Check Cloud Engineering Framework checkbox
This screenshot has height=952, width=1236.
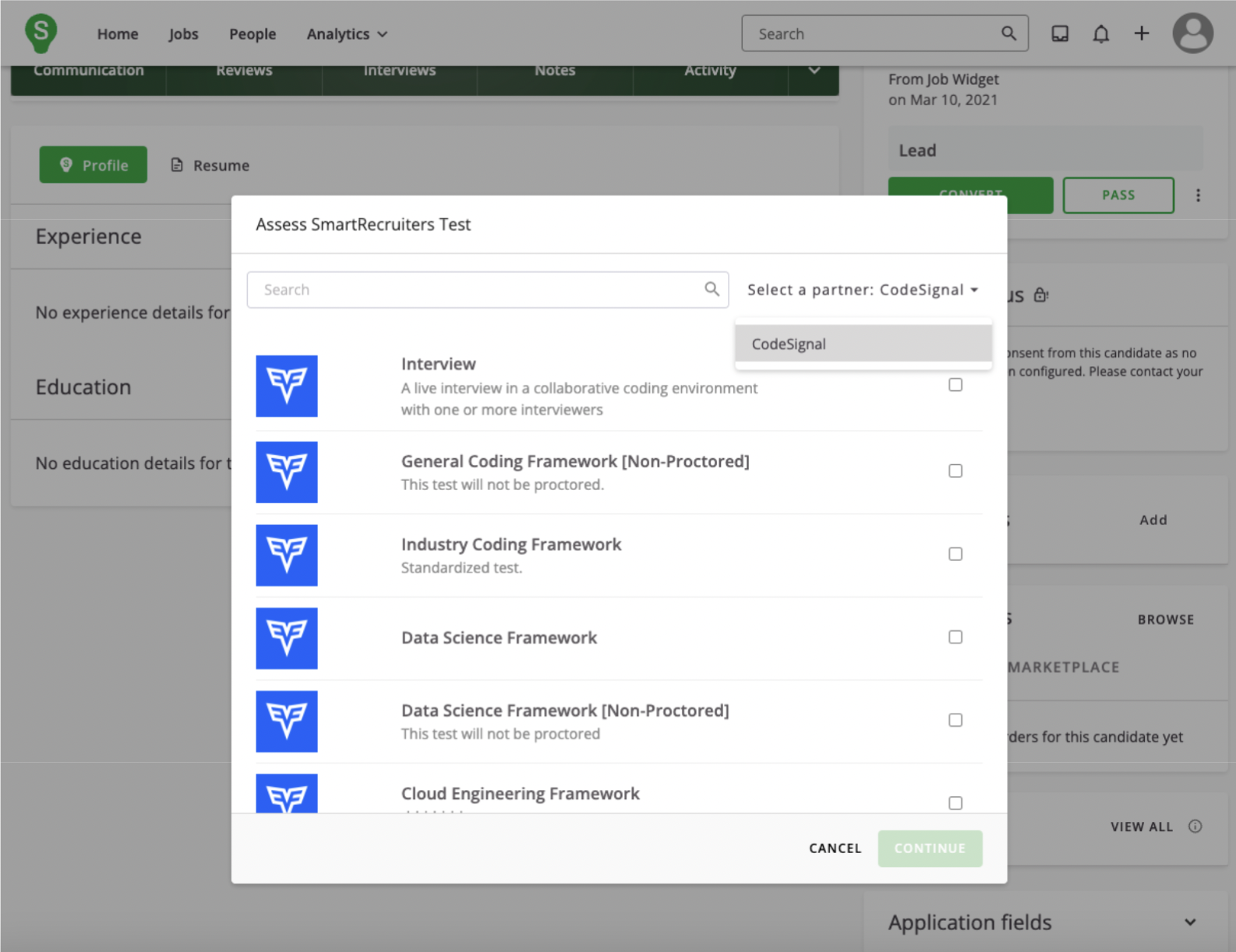tap(955, 803)
